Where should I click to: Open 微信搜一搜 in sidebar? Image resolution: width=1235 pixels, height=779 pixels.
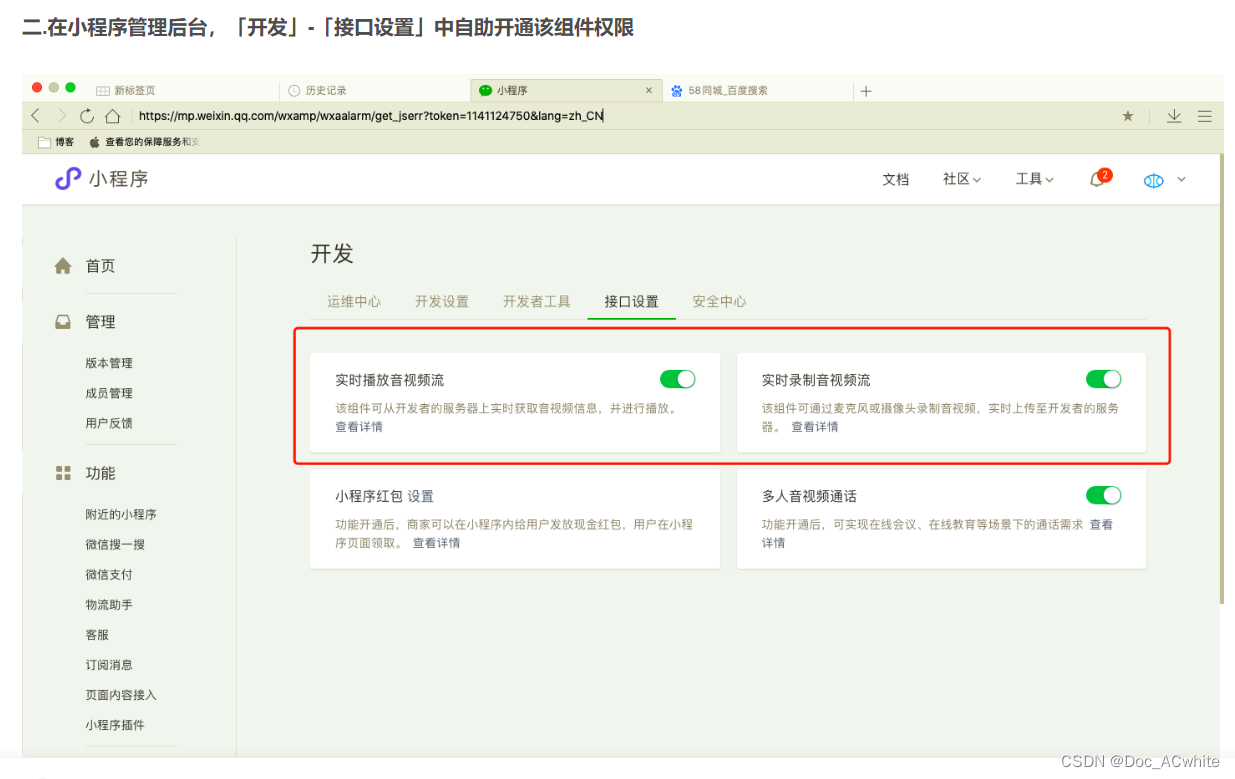(115, 544)
